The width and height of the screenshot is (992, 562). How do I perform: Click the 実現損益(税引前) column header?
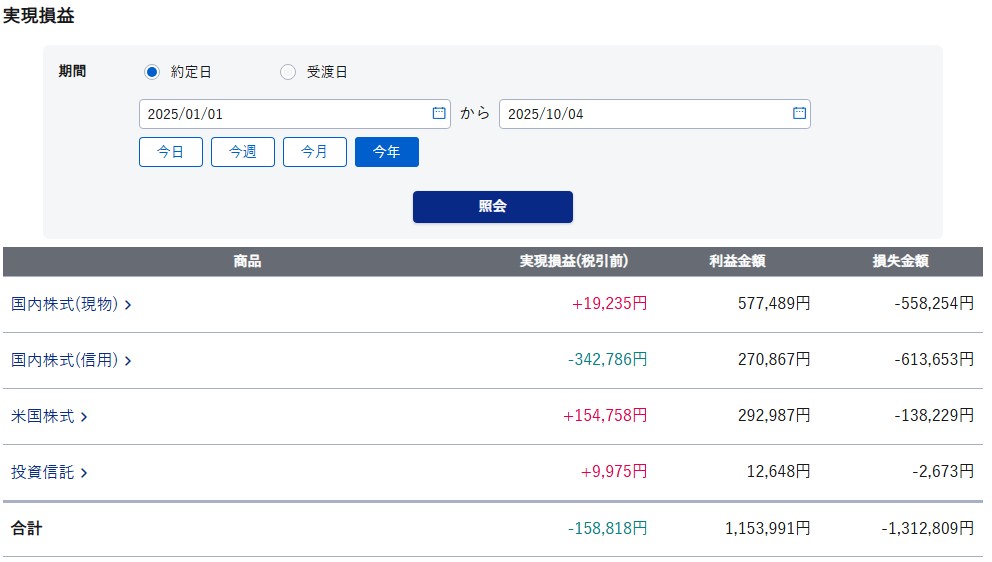coord(574,262)
